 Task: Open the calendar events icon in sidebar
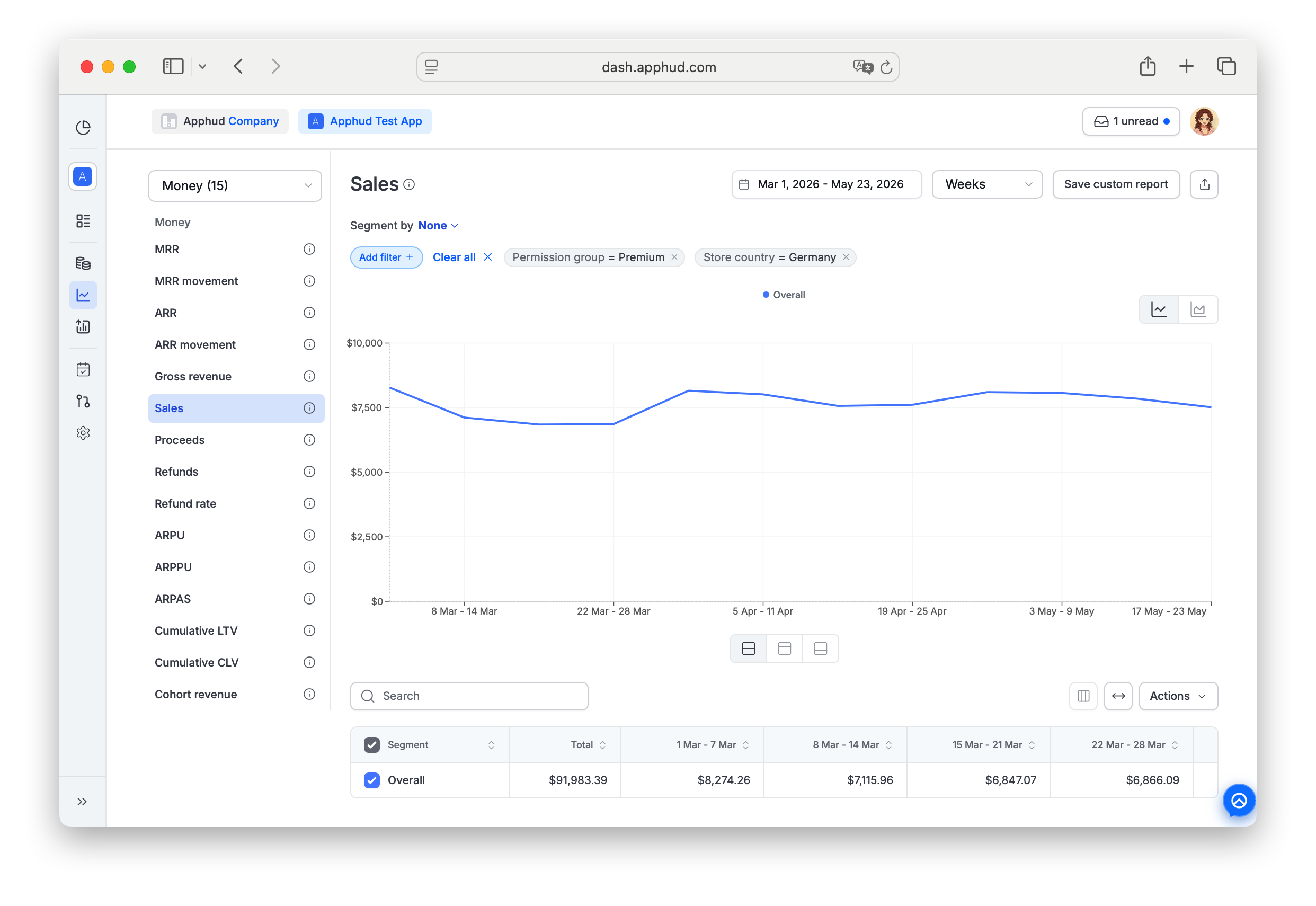[x=83, y=370]
